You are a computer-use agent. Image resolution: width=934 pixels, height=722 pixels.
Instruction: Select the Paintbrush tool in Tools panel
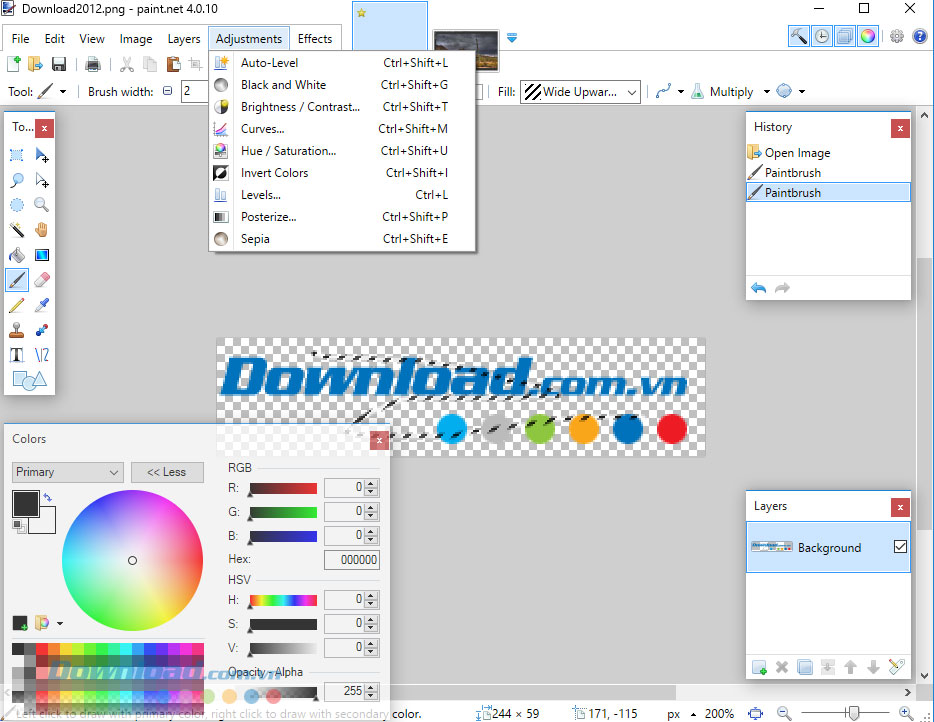17,280
